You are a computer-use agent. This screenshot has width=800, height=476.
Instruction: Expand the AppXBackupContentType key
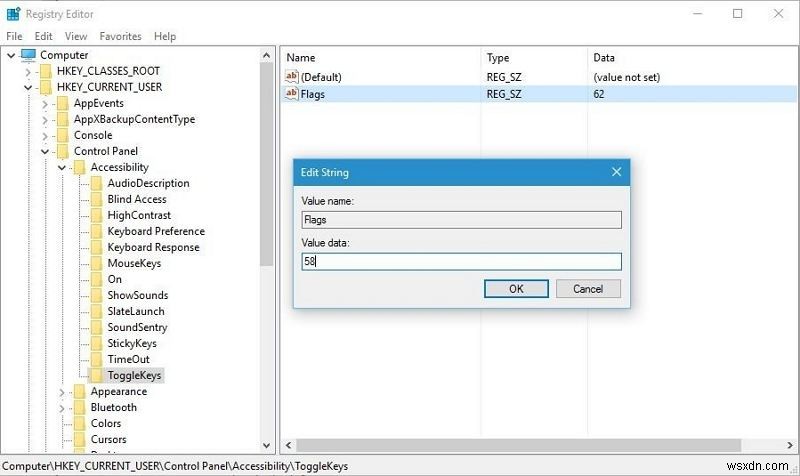[x=45, y=120]
